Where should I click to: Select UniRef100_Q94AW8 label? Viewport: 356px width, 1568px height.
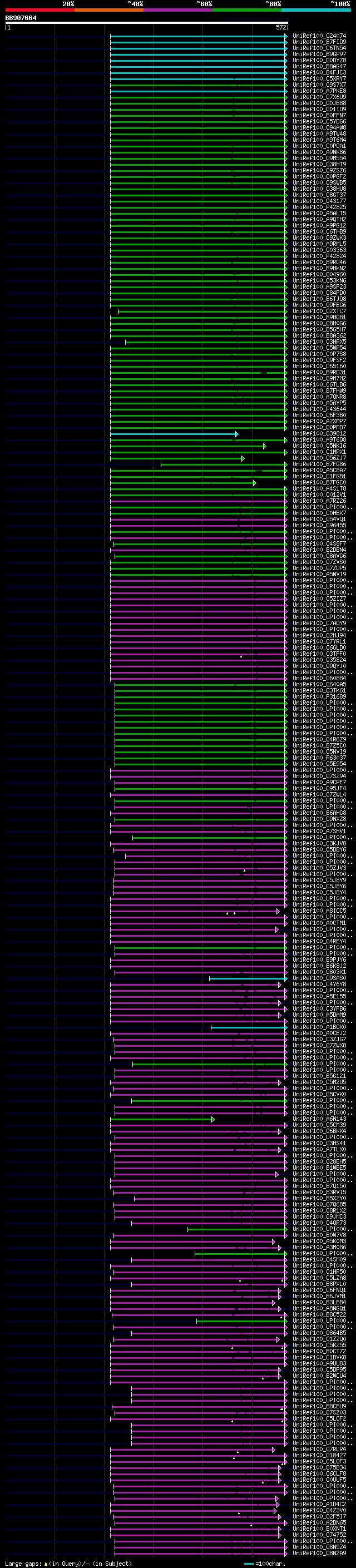click(x=319, y=128)
